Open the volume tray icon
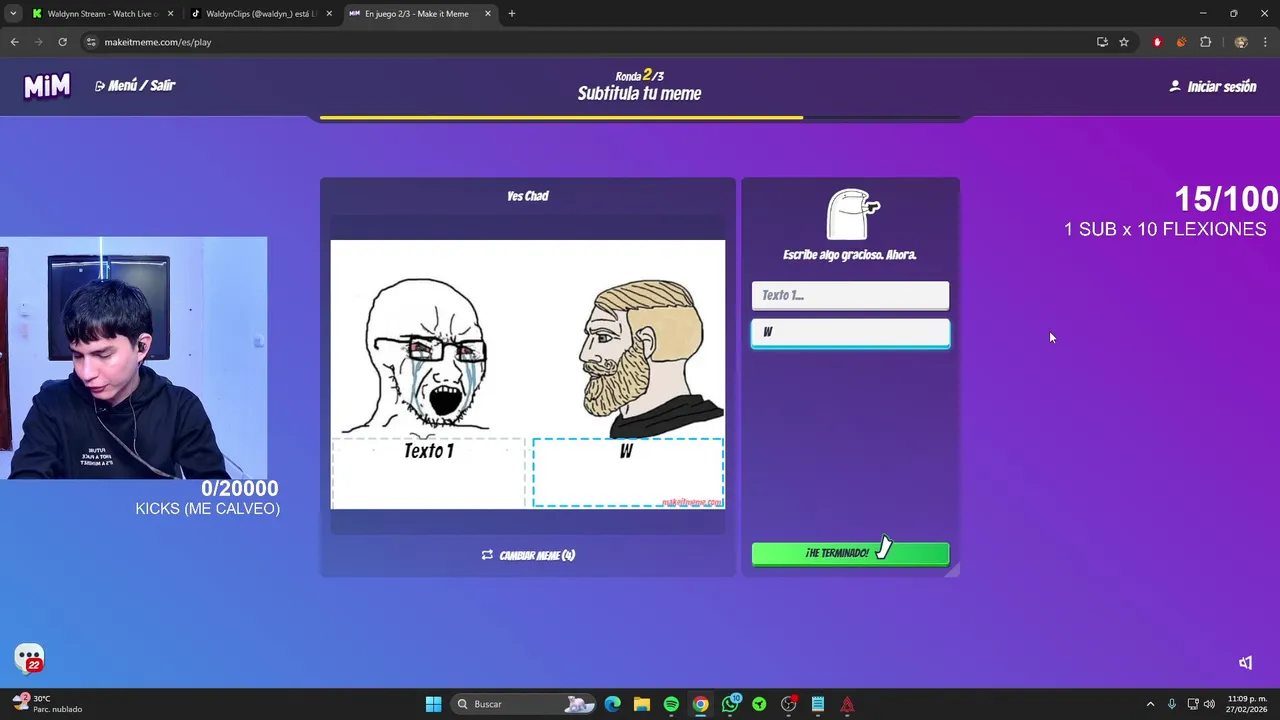Viewport: 1280px width, 720px height. point(1209,704)
